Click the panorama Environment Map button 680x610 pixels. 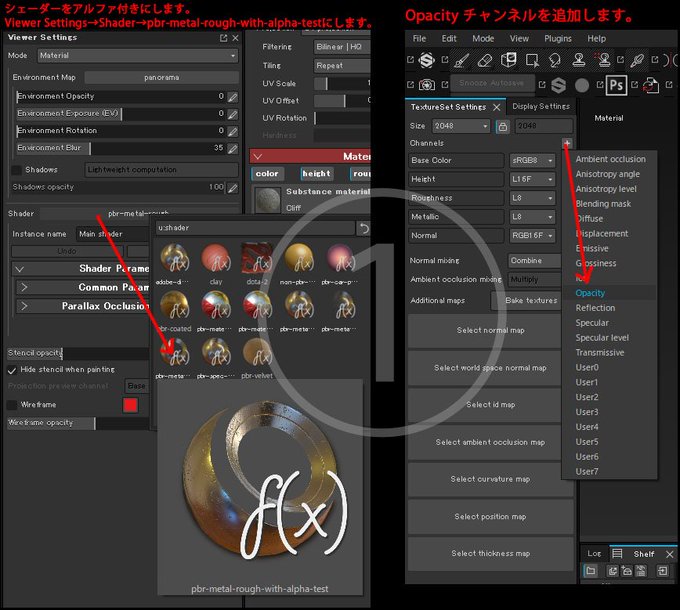161,78
